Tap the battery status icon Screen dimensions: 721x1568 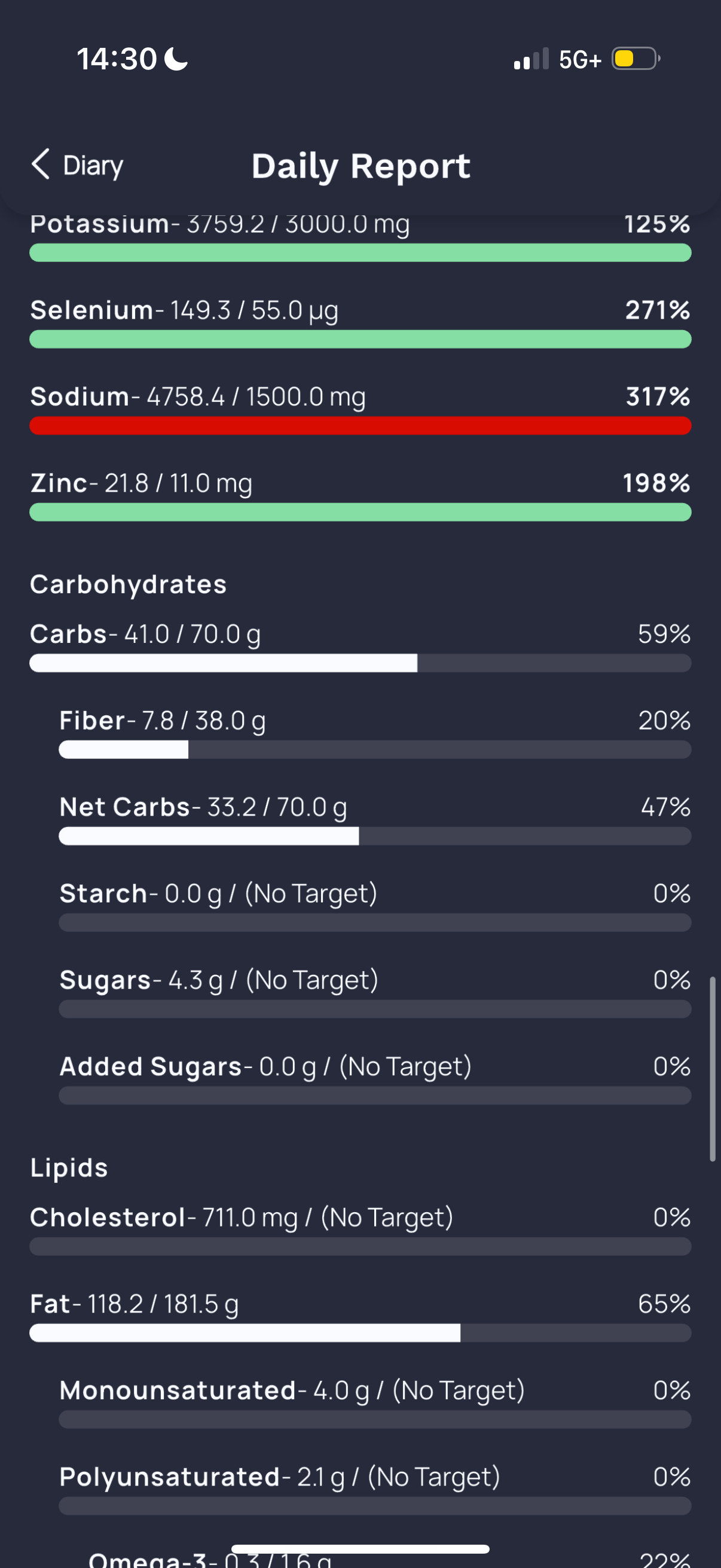[x=636, y=59]
